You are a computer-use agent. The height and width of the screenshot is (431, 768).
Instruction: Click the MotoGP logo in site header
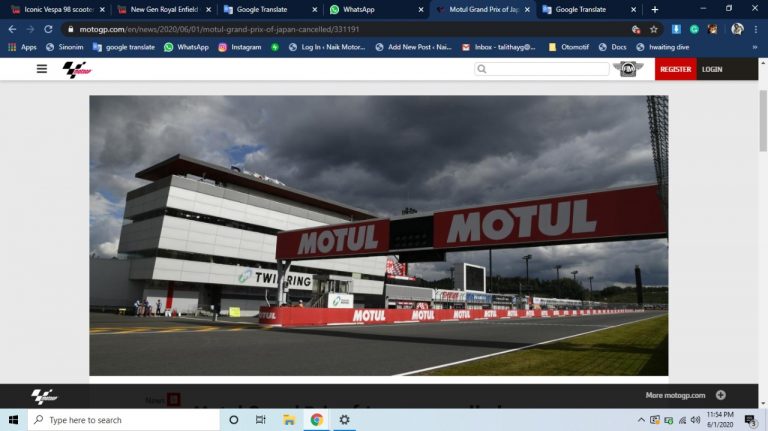tap(76, 69)
